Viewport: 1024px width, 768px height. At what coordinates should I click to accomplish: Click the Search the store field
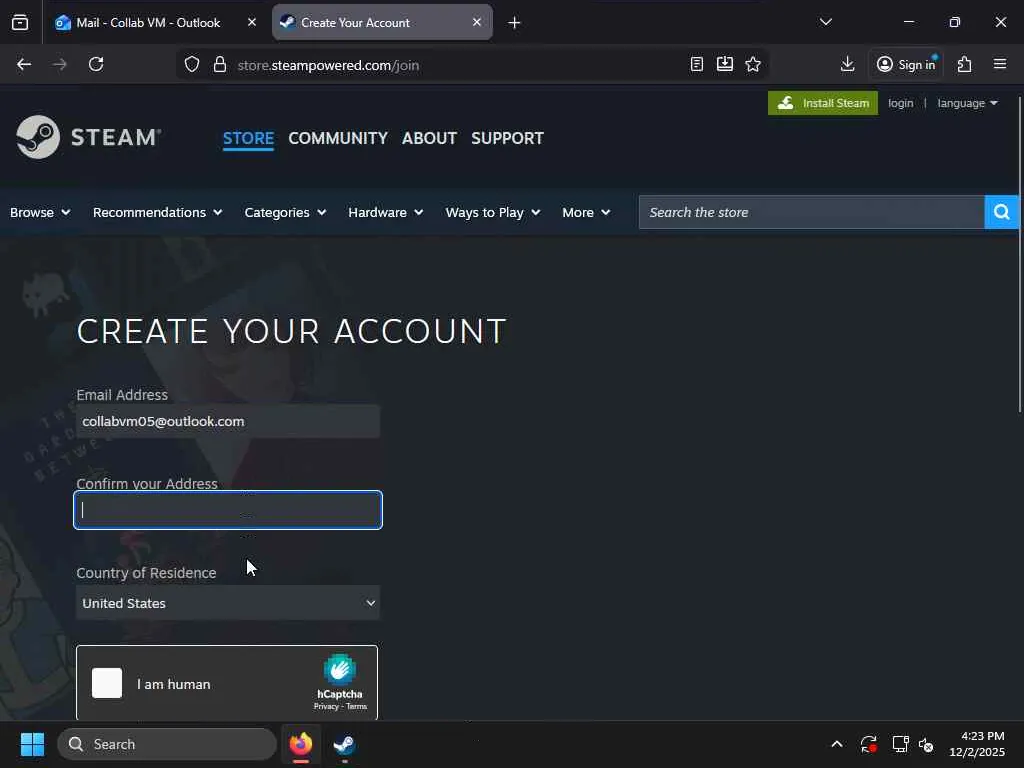(x=811, y=212)
